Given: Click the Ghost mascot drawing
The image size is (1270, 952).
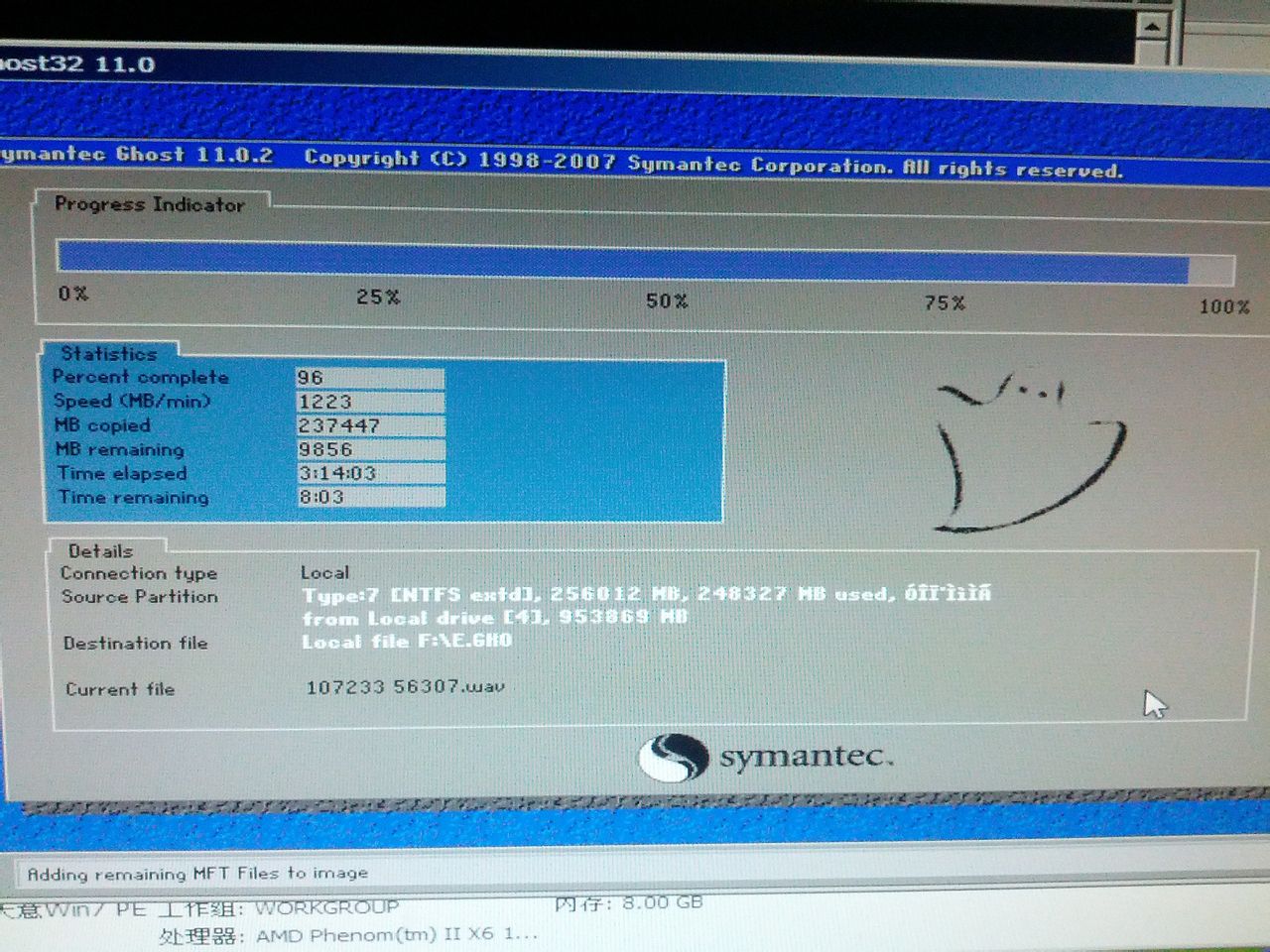Looking at the screenshot, I should tap(1031, 452).
